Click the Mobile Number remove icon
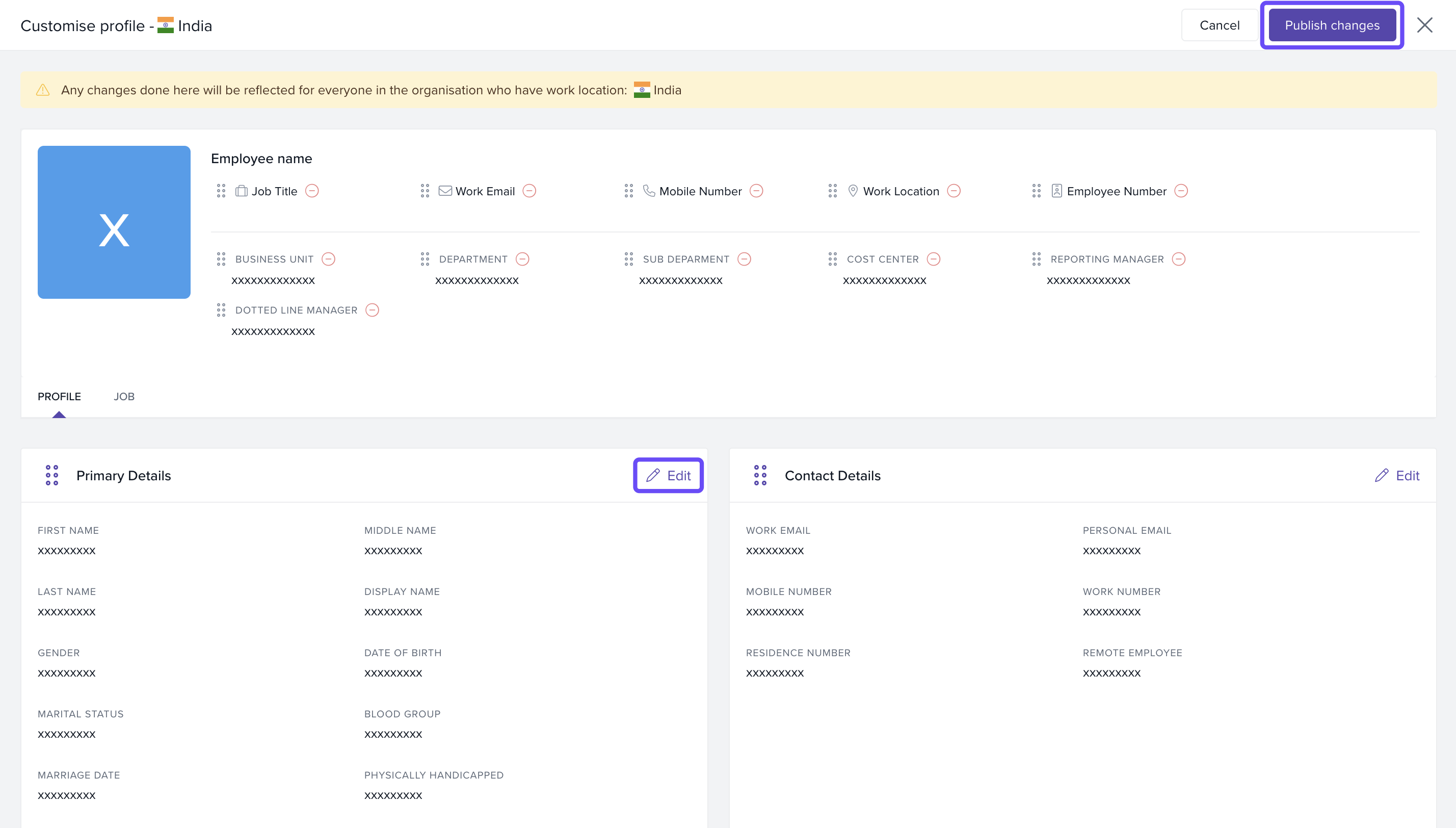The height and width of the screenshot is (828, 1456). coord(756,191)
